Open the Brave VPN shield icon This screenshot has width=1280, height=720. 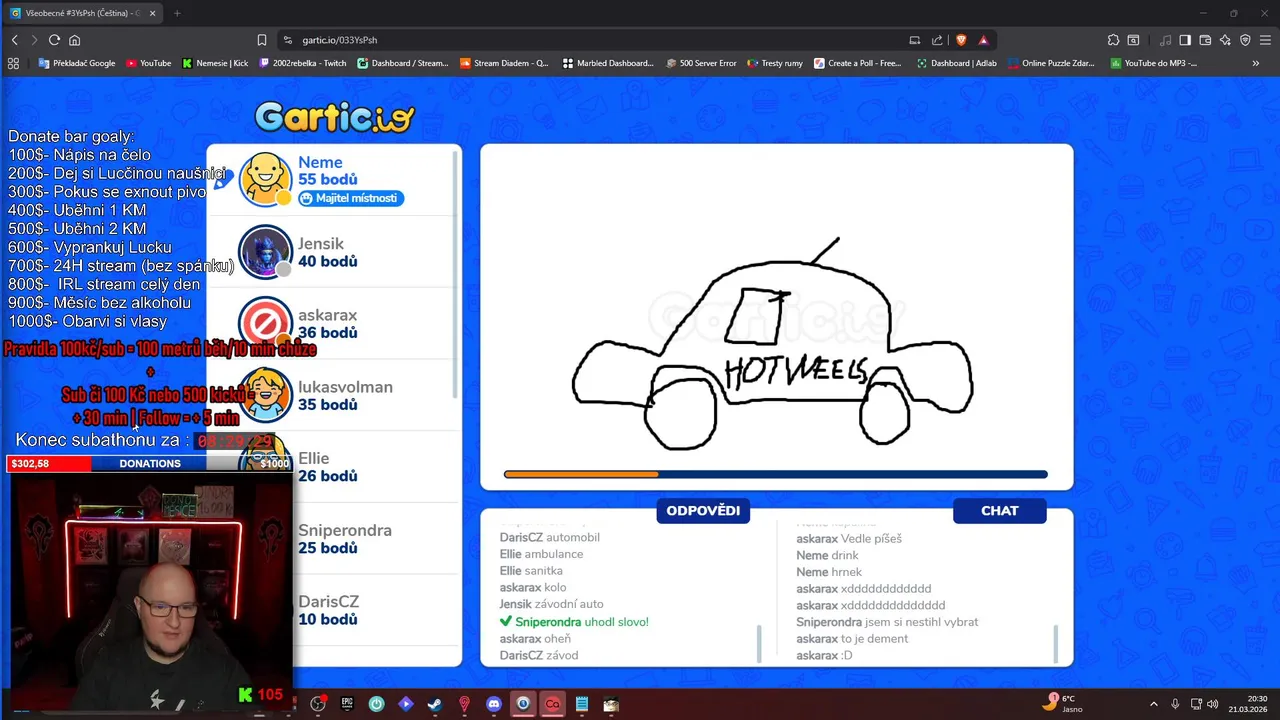1245,40
